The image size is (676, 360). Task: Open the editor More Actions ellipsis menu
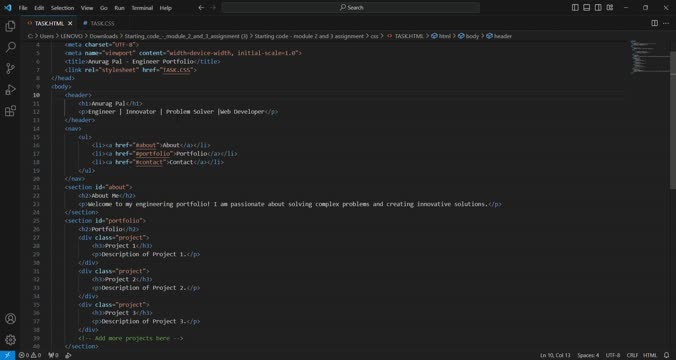(666, 23)
